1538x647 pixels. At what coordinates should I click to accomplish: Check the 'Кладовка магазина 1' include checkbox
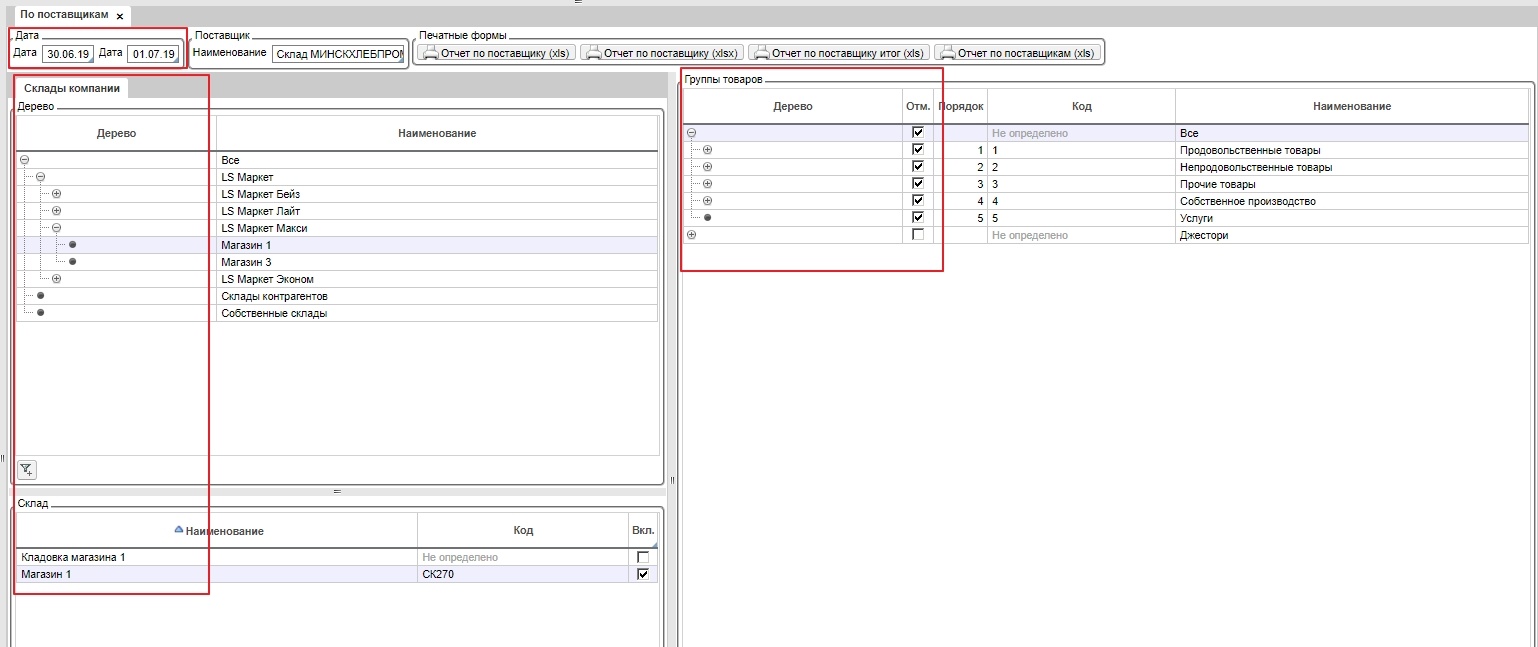(x=642, y=557)
